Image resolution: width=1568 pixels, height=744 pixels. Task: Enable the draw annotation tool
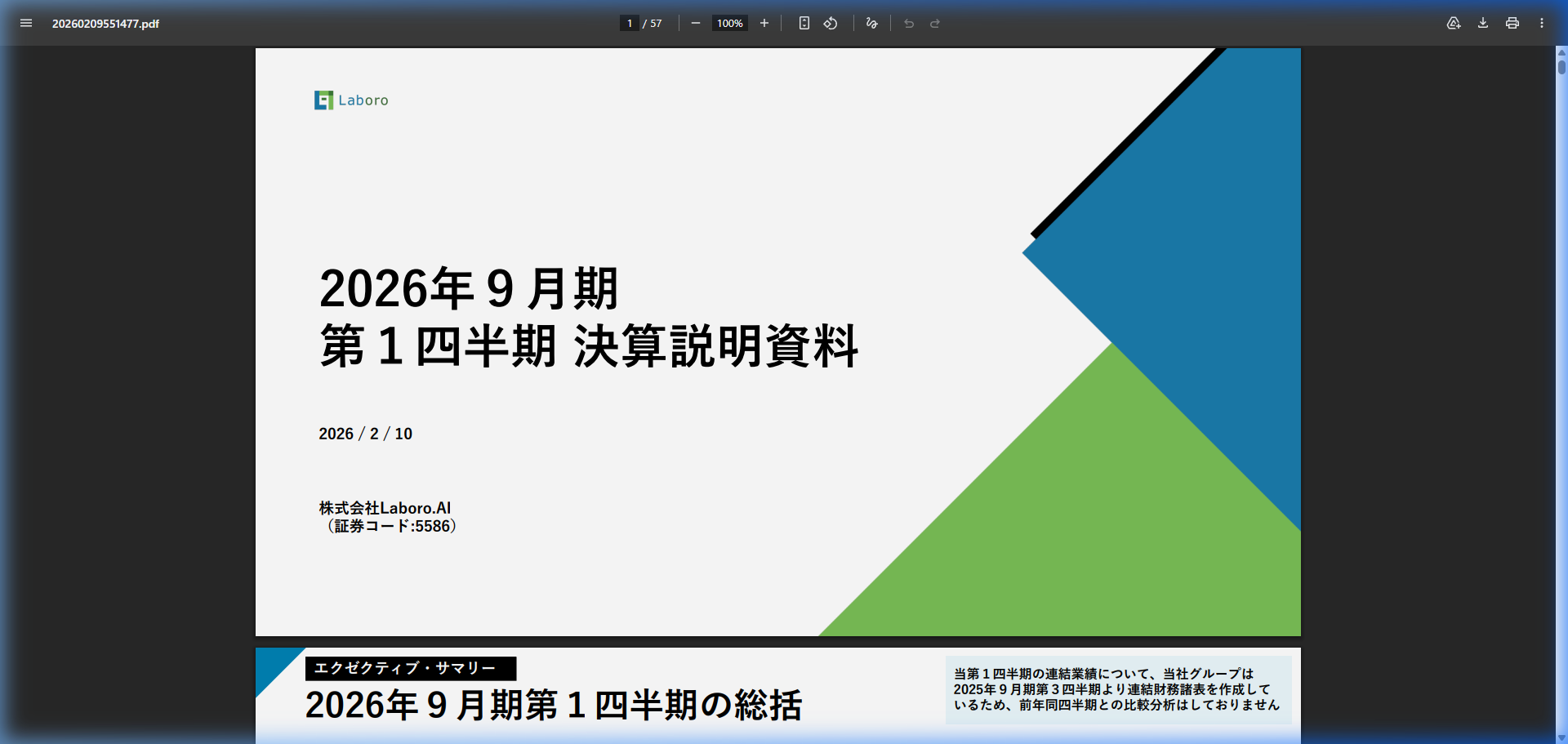pos(871,23)
